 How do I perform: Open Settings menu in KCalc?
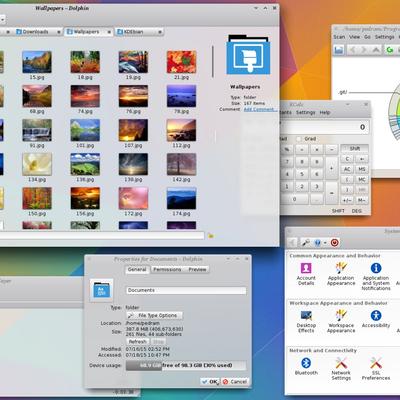pos(305,113)
